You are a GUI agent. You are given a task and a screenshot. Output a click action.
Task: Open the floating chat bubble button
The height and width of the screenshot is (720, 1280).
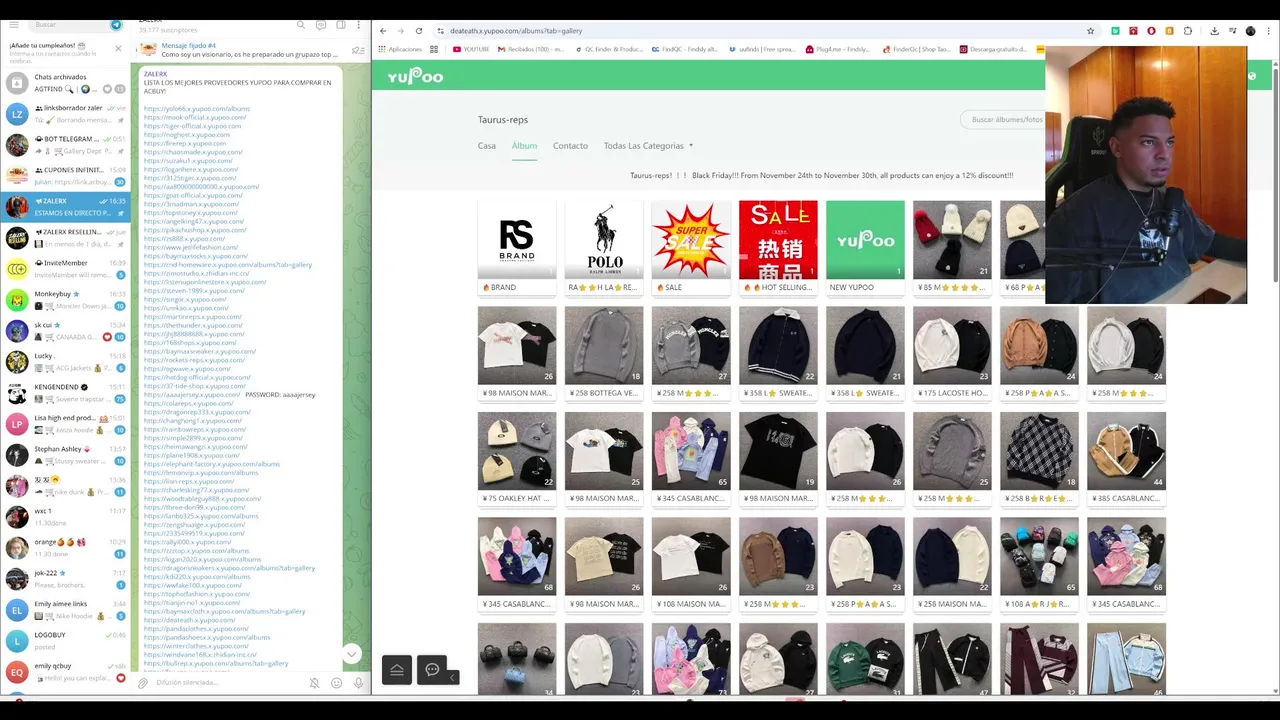[x=432, y=670]
